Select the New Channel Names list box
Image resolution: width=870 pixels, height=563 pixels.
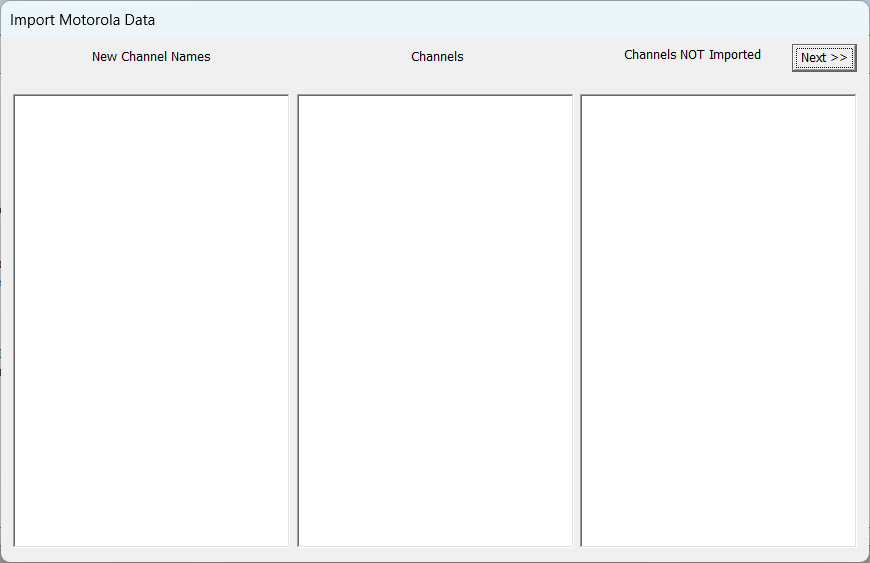point(151,321)
